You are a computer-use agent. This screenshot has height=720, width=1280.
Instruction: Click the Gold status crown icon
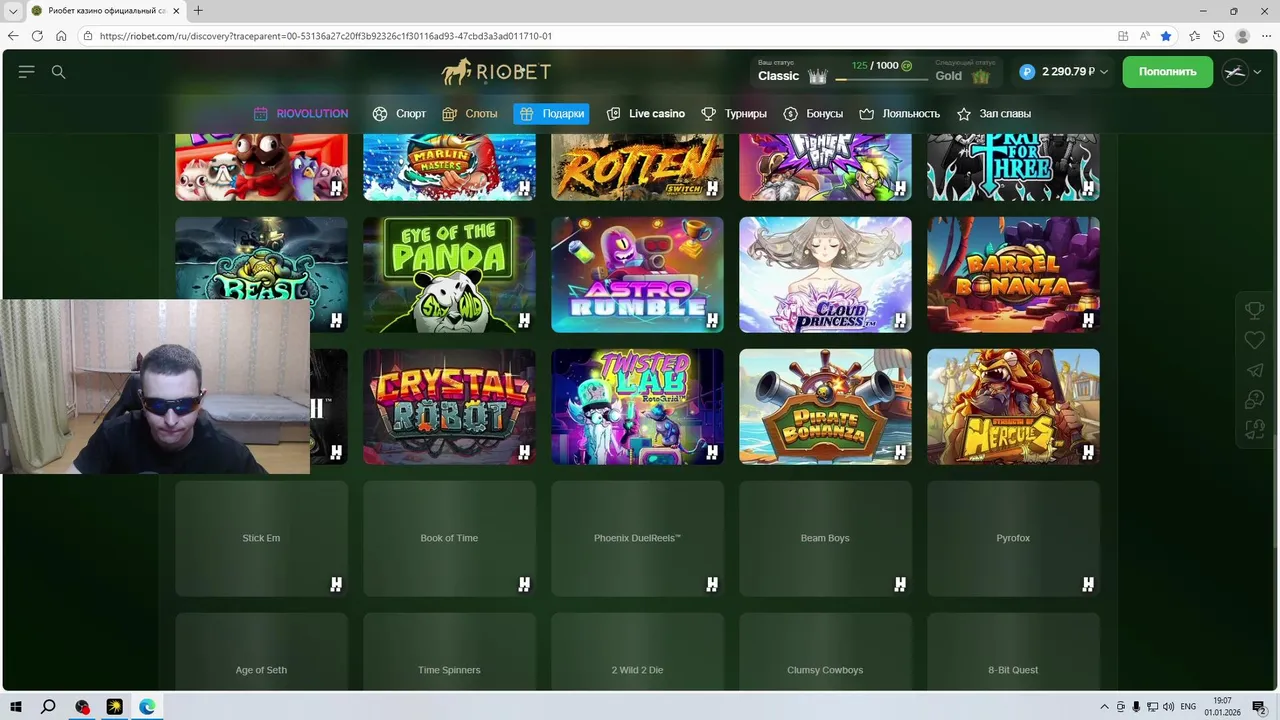(981, 76)
